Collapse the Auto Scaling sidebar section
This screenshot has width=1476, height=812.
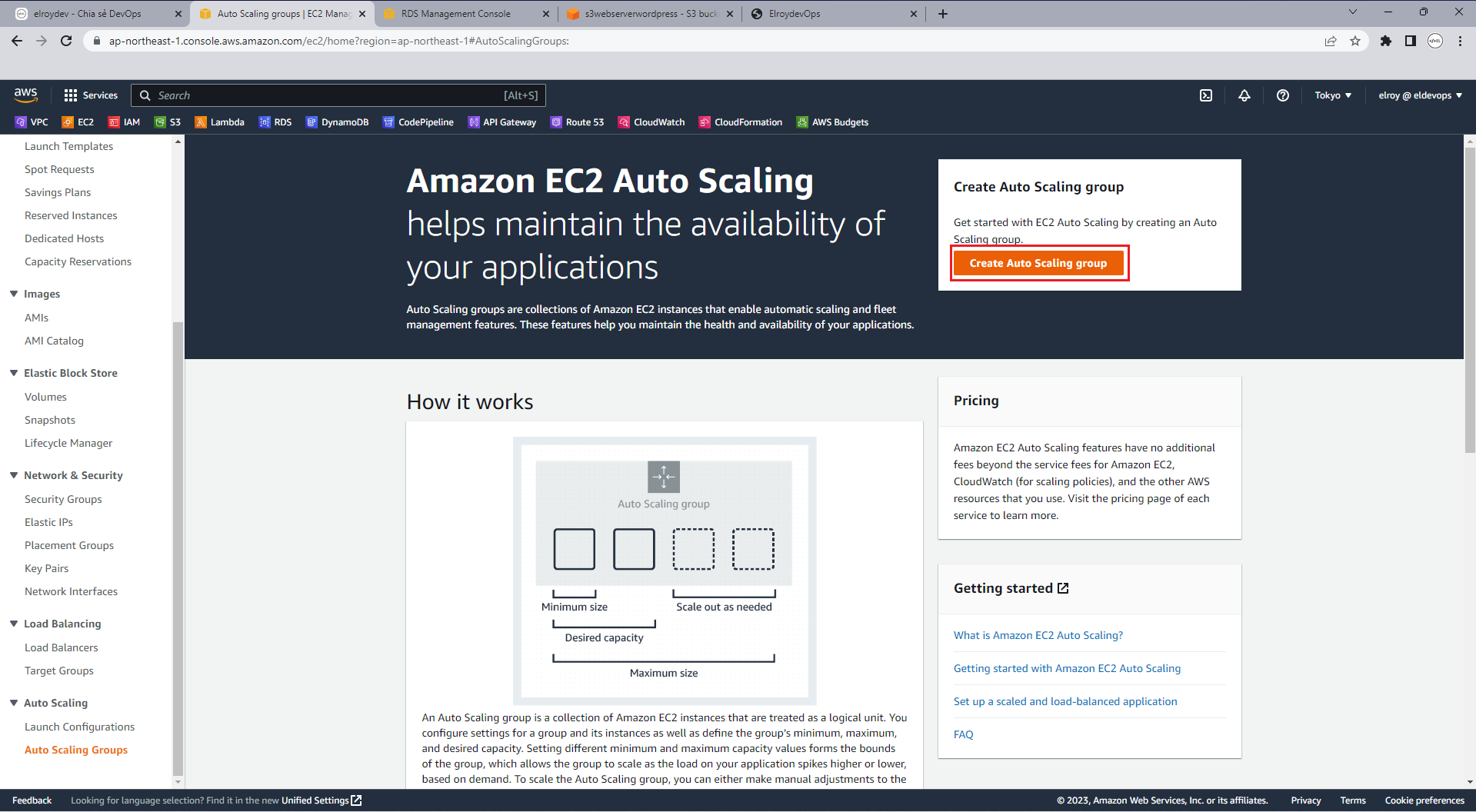click(14, 703)
